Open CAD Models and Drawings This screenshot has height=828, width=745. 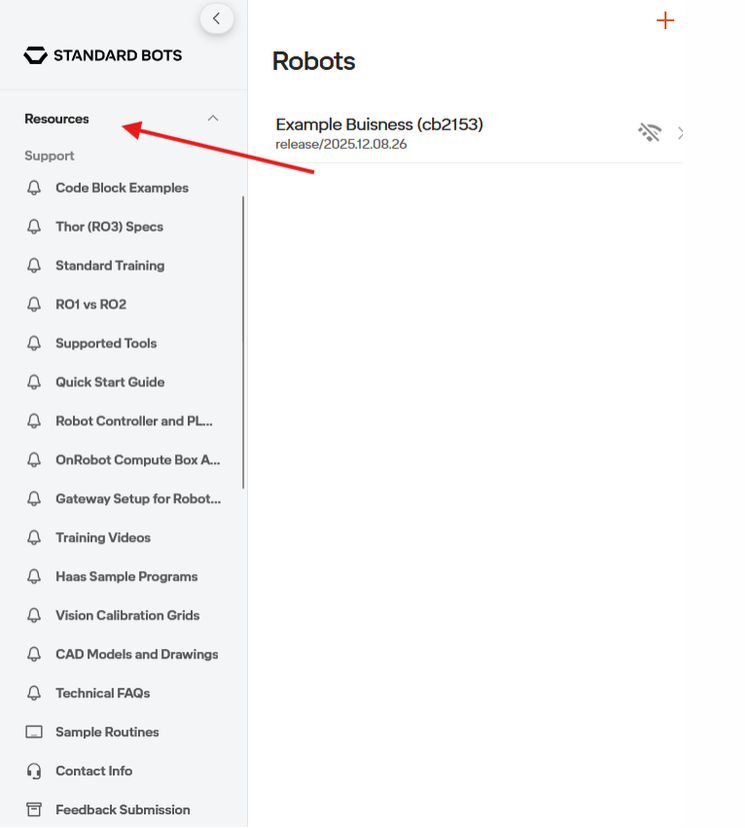pyautogui.click(x=137, y=655)
